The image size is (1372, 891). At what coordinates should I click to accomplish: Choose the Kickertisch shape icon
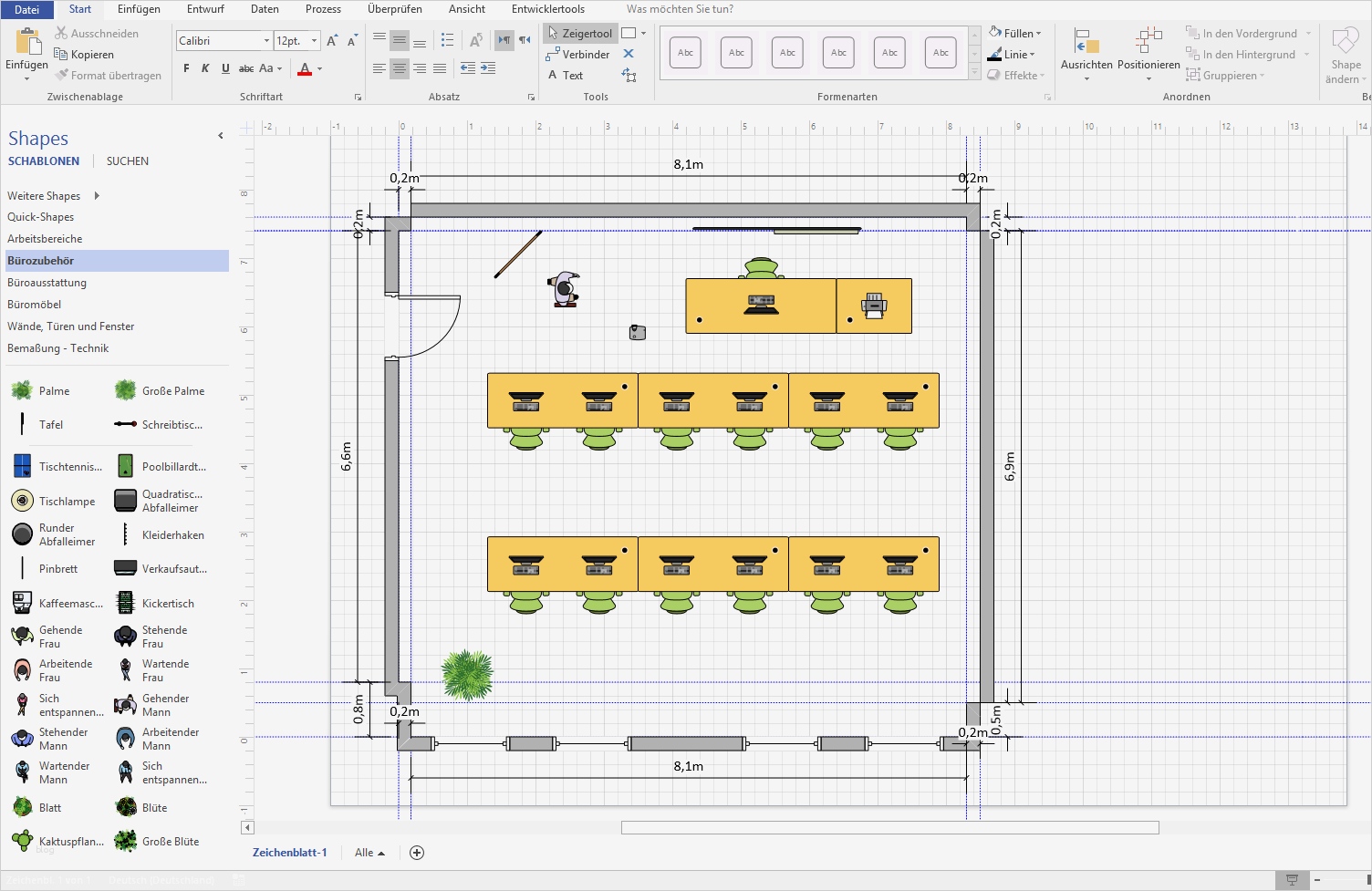point(126,603)
